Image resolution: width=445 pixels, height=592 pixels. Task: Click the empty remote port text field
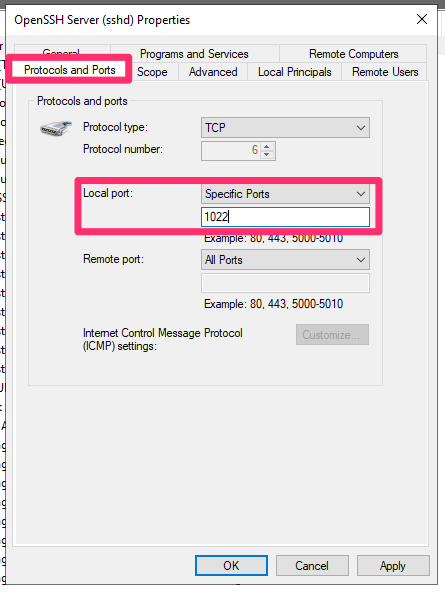285,283
